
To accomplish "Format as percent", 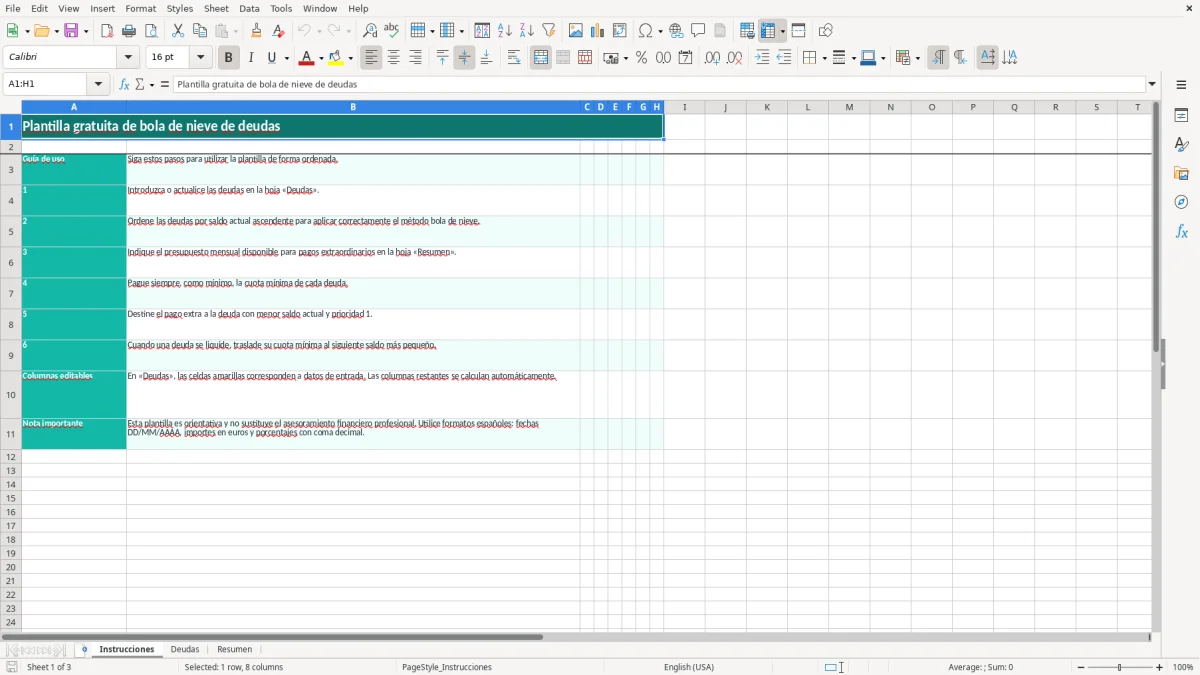I will coord(641,58).
